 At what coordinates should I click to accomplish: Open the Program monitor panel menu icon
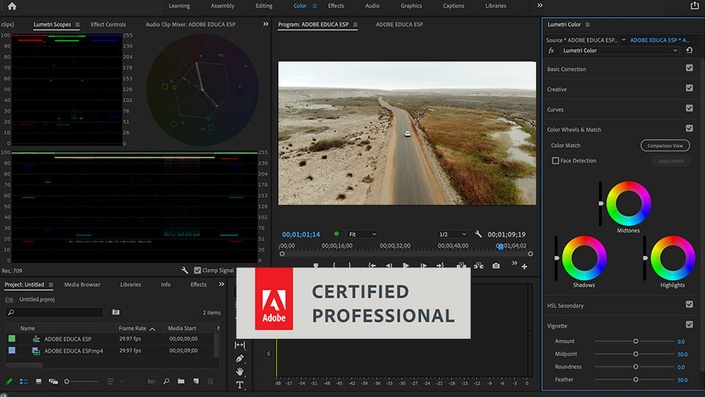pyautogui.click(x=355, y=25)
